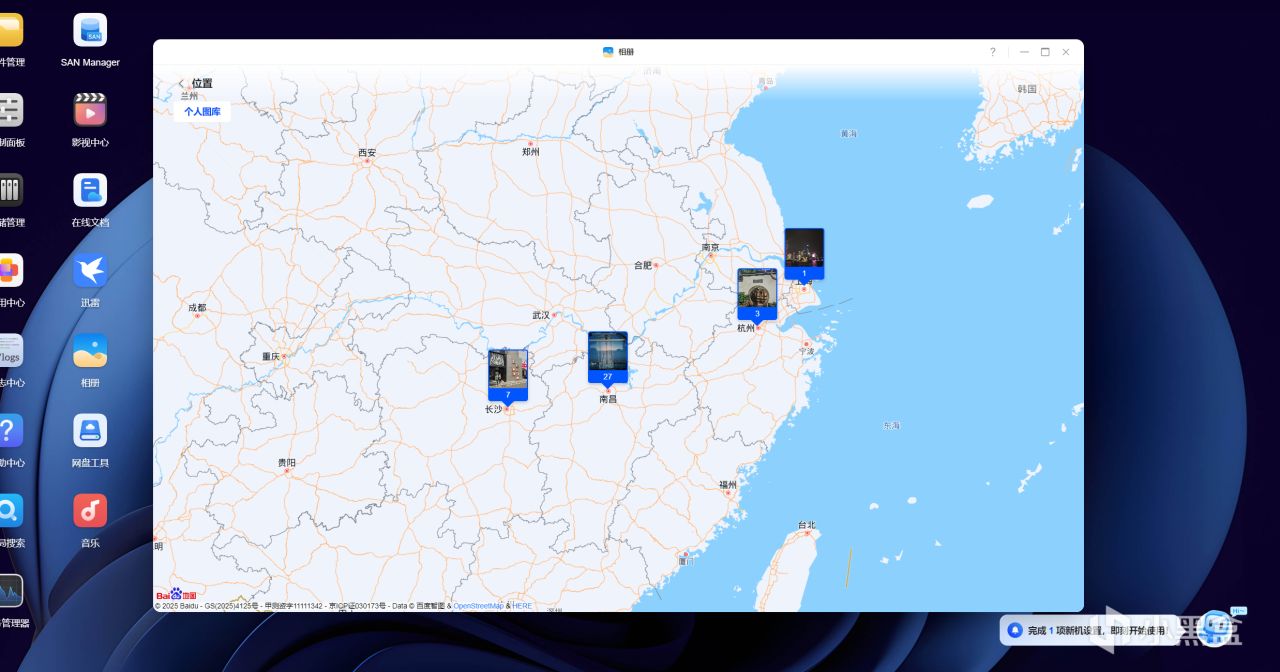Click the 重庆 city label on map

coord(271,356)
